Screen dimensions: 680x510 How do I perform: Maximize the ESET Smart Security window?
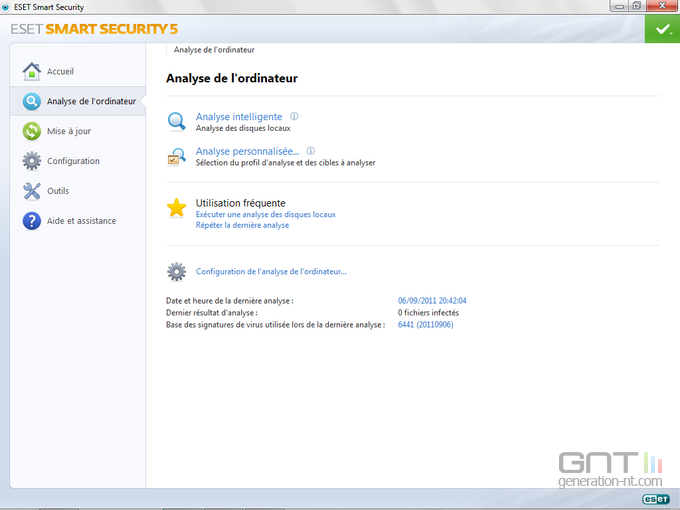click(x=637, y=6)
